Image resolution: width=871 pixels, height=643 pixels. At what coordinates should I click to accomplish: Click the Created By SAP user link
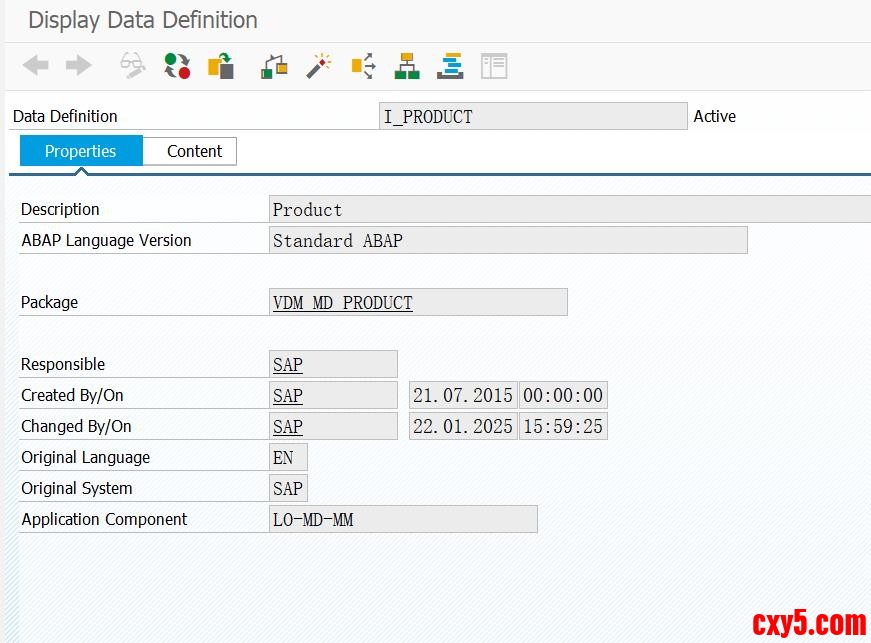point(288,396)
